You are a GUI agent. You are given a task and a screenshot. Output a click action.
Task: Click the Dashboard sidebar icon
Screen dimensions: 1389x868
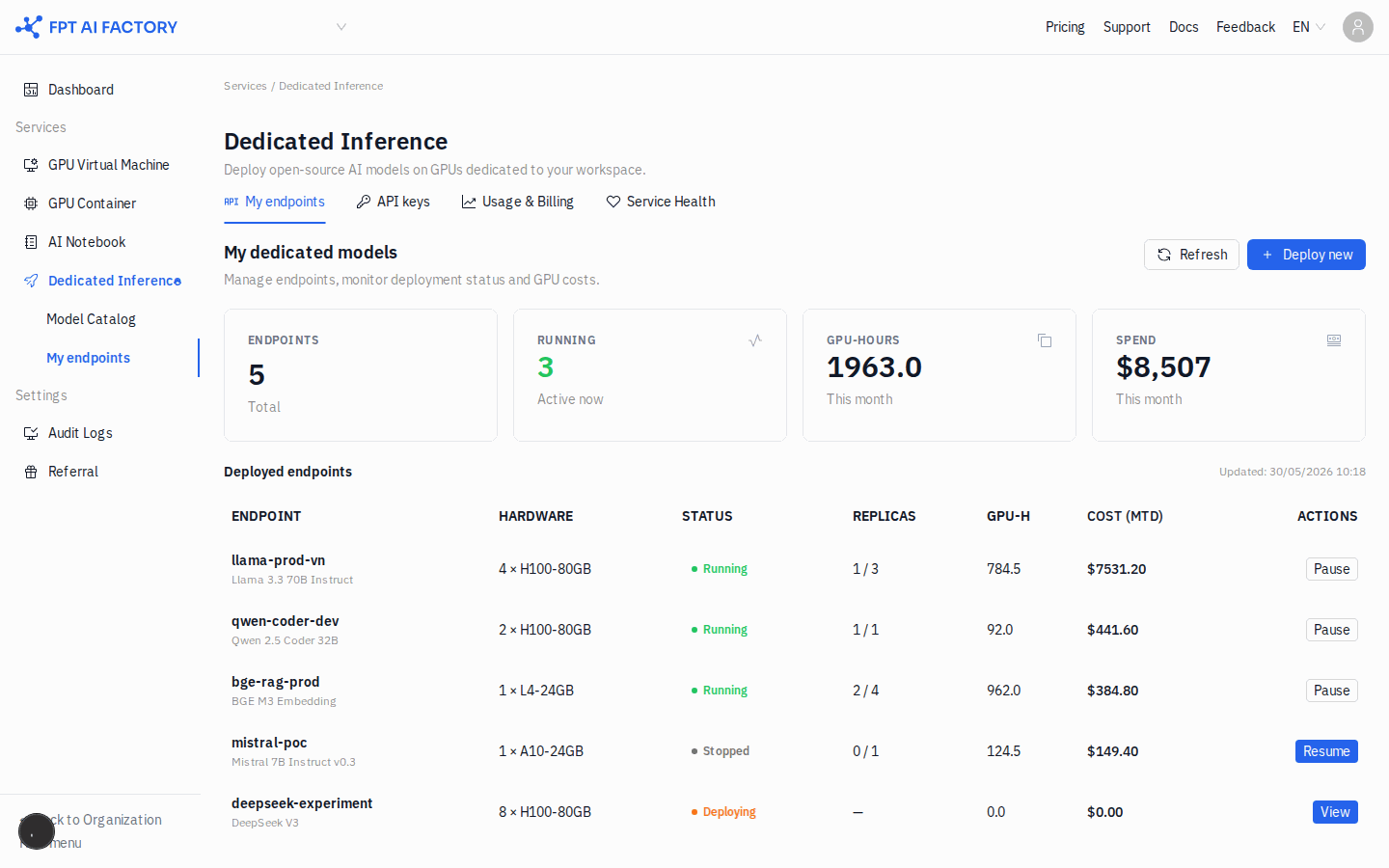click(31, 90)
